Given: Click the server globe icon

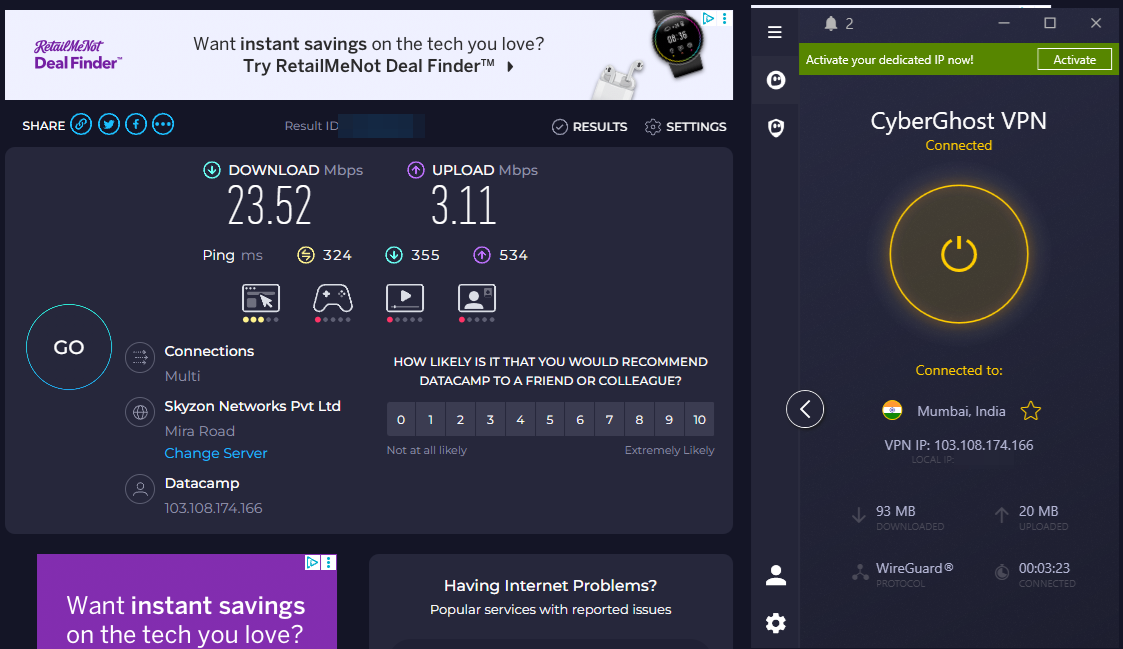Looking at the screenshot, I should point(140,412).
